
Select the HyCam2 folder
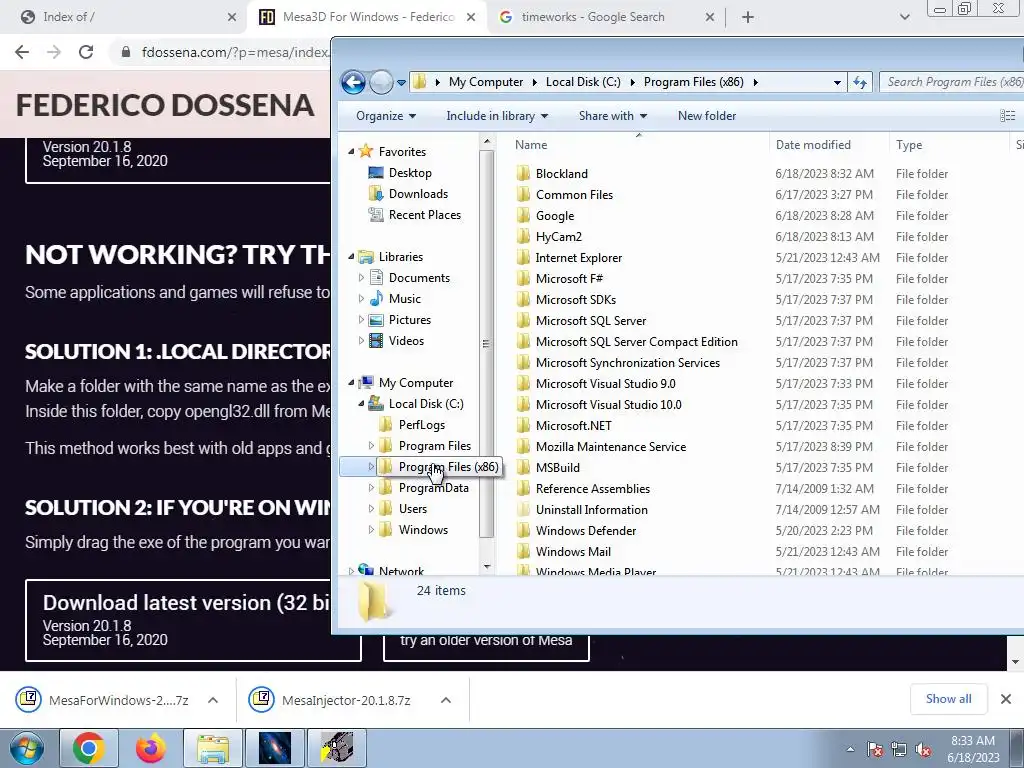point(558,236)
